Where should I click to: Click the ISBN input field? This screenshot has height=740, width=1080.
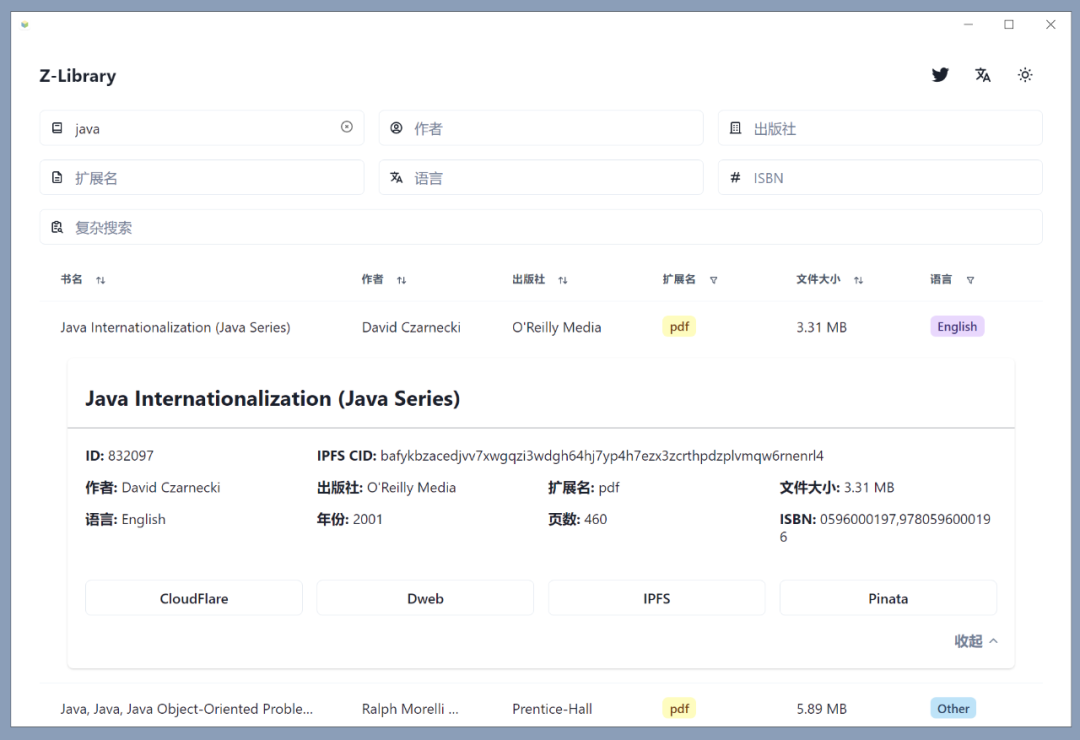(x=890, y=178)
